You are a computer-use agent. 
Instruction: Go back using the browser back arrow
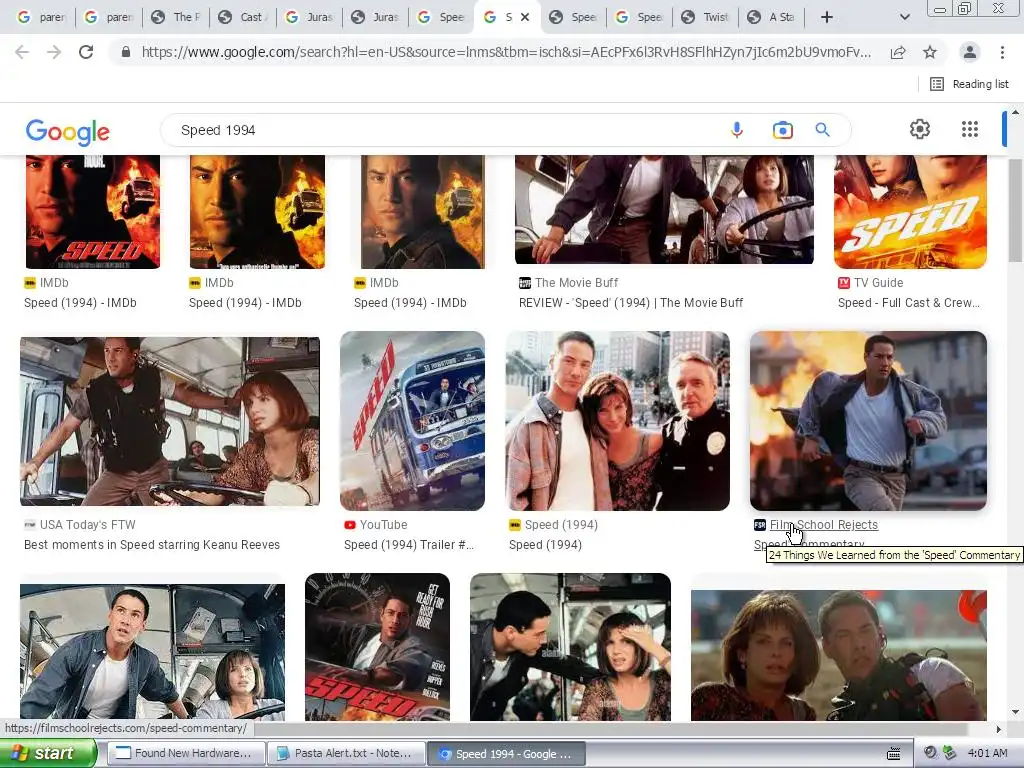pyautogui.click(x=22, y=52)
